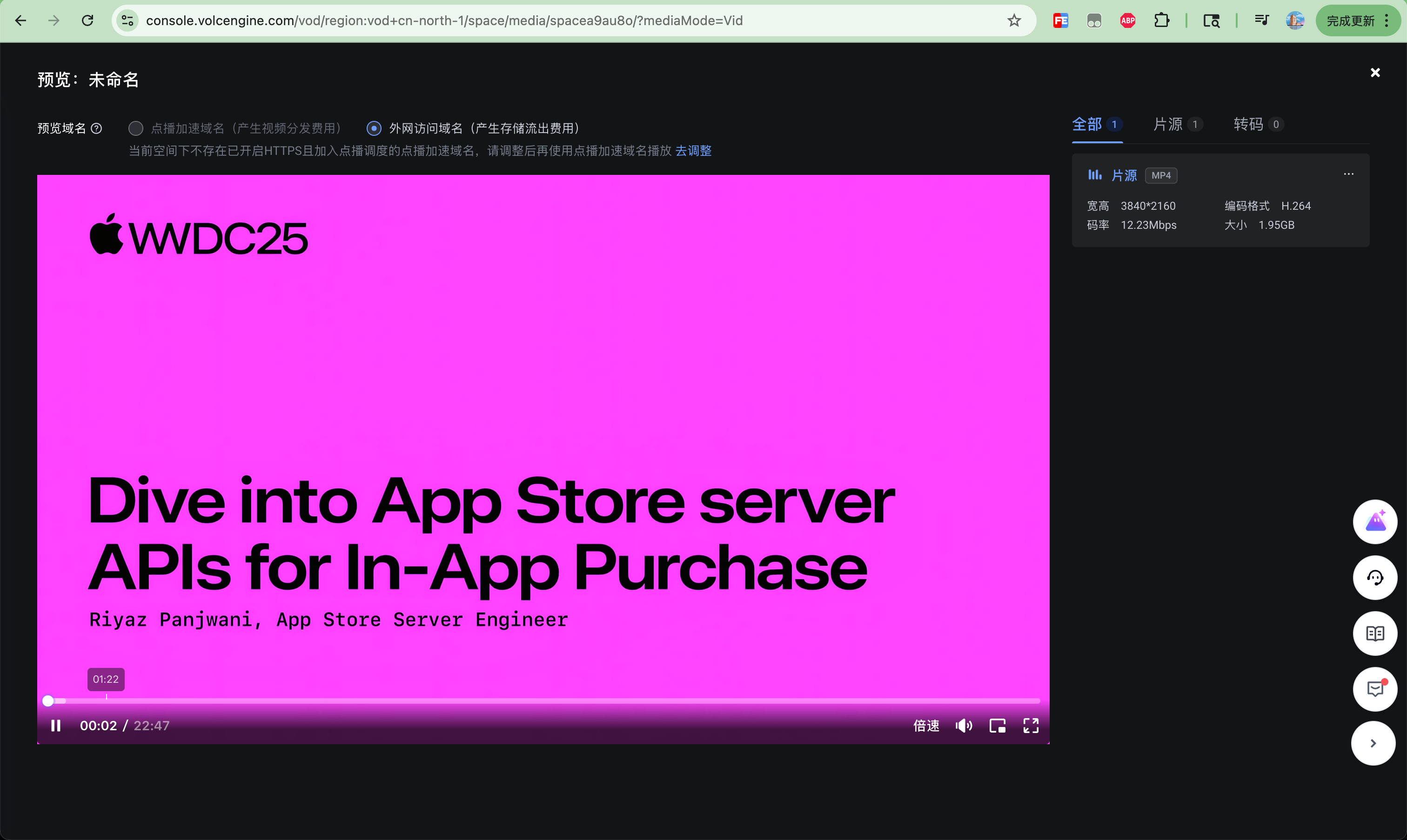The height and width of the screenshot is (840, 1407).
Task: Mute the video volume icon
Action: point(964,726)
